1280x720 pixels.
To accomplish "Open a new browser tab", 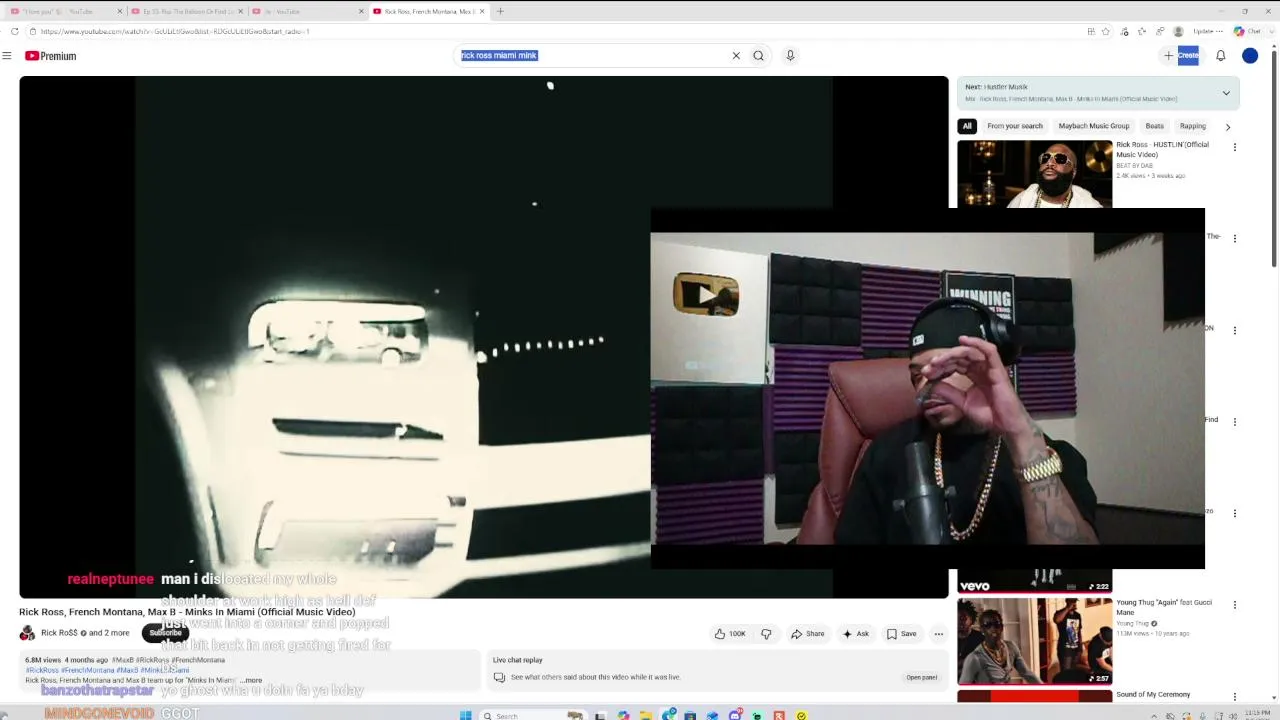I will click(x=500, y=11).
